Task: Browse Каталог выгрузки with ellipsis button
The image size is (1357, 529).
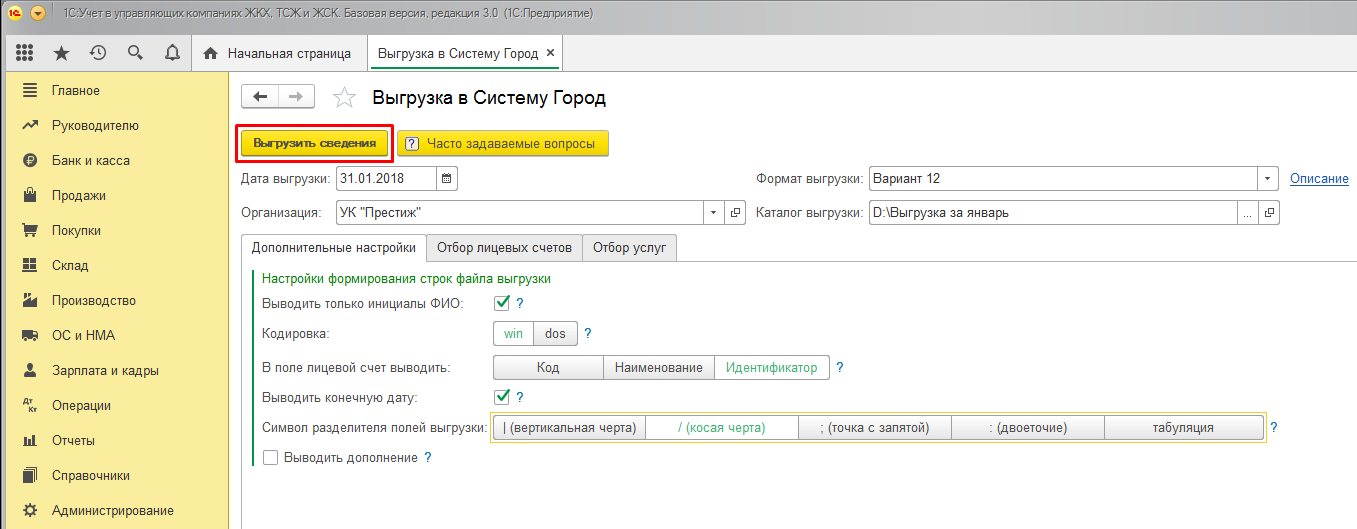Action: 1247,213
